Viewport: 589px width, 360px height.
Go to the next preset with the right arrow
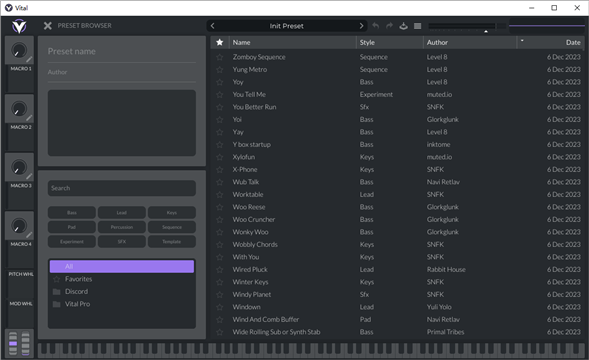coord(361,26)
